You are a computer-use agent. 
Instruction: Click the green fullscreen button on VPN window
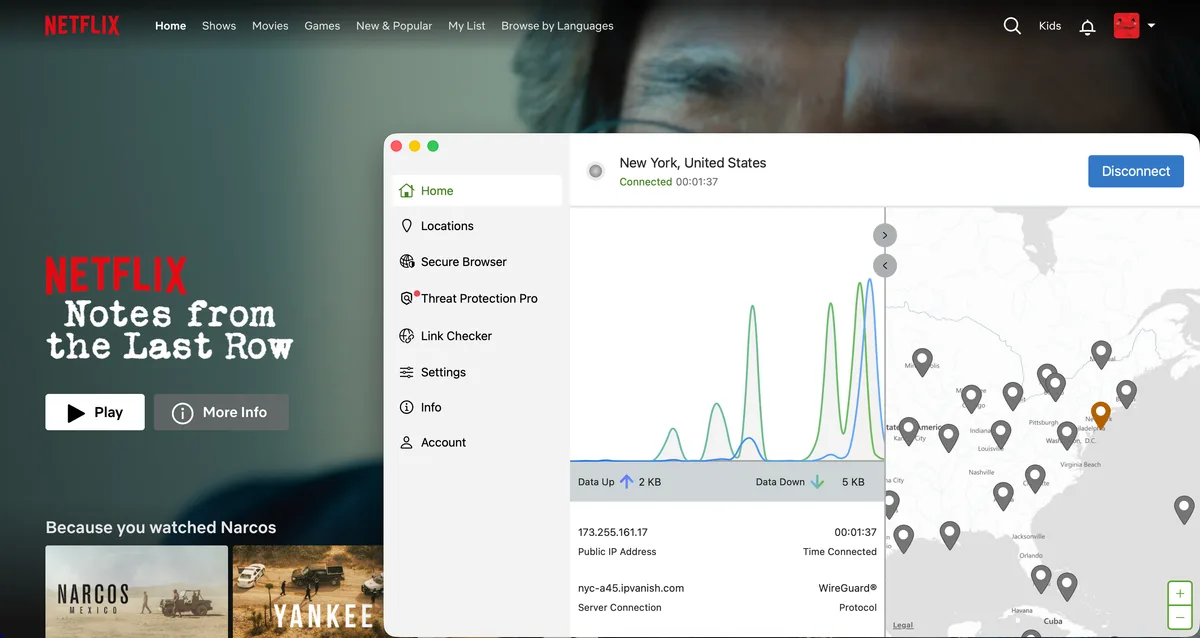pos(433,146)
